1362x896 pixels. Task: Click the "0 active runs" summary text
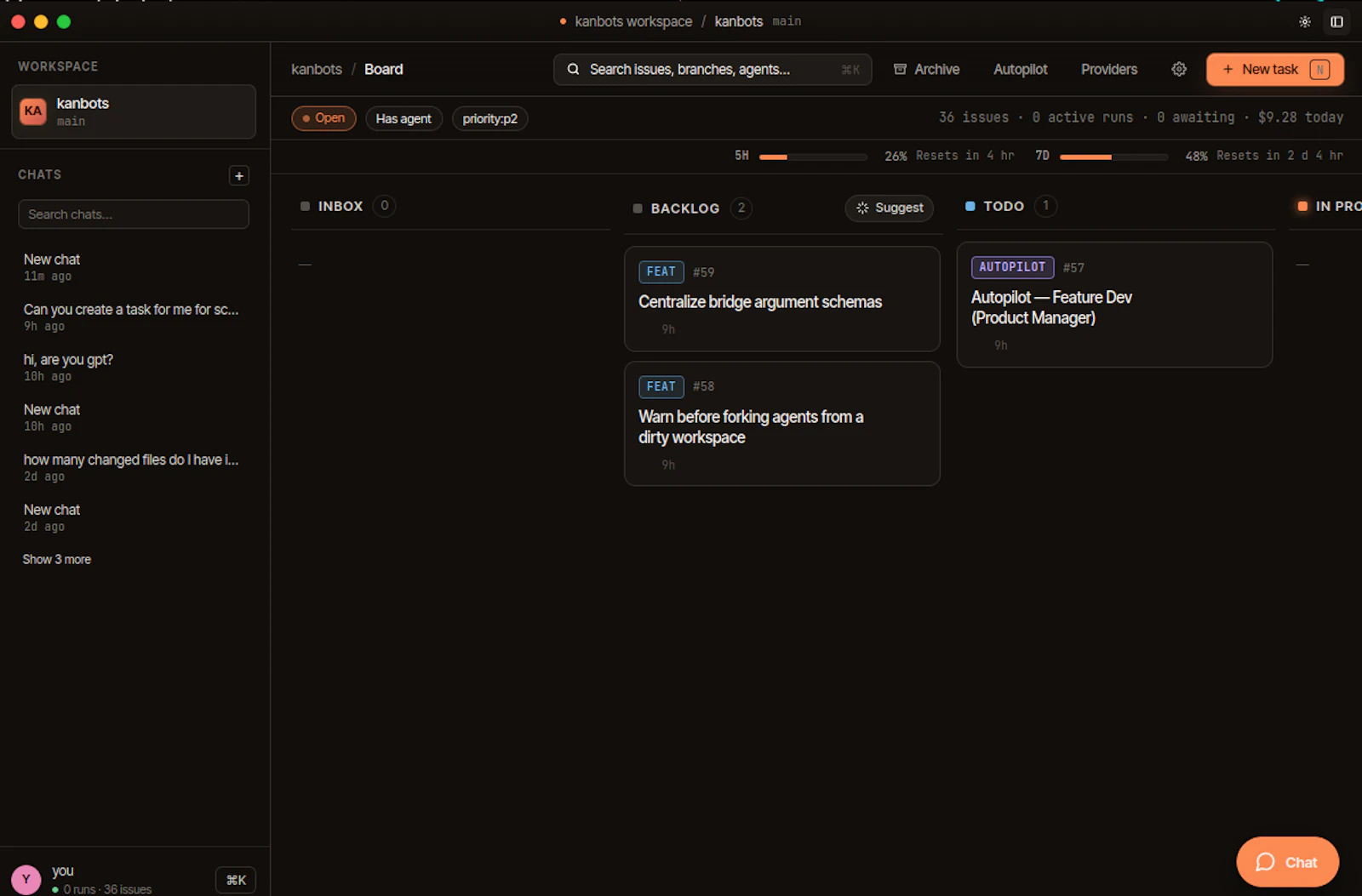[1083, 117]
